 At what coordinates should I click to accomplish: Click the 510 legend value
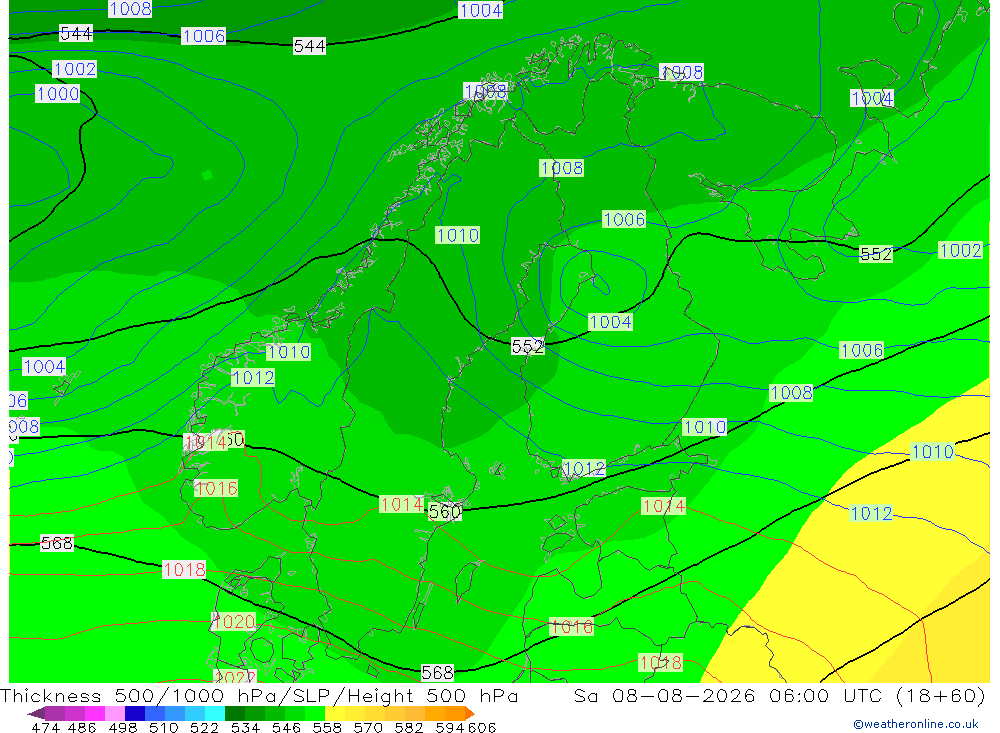click(163, 727)
